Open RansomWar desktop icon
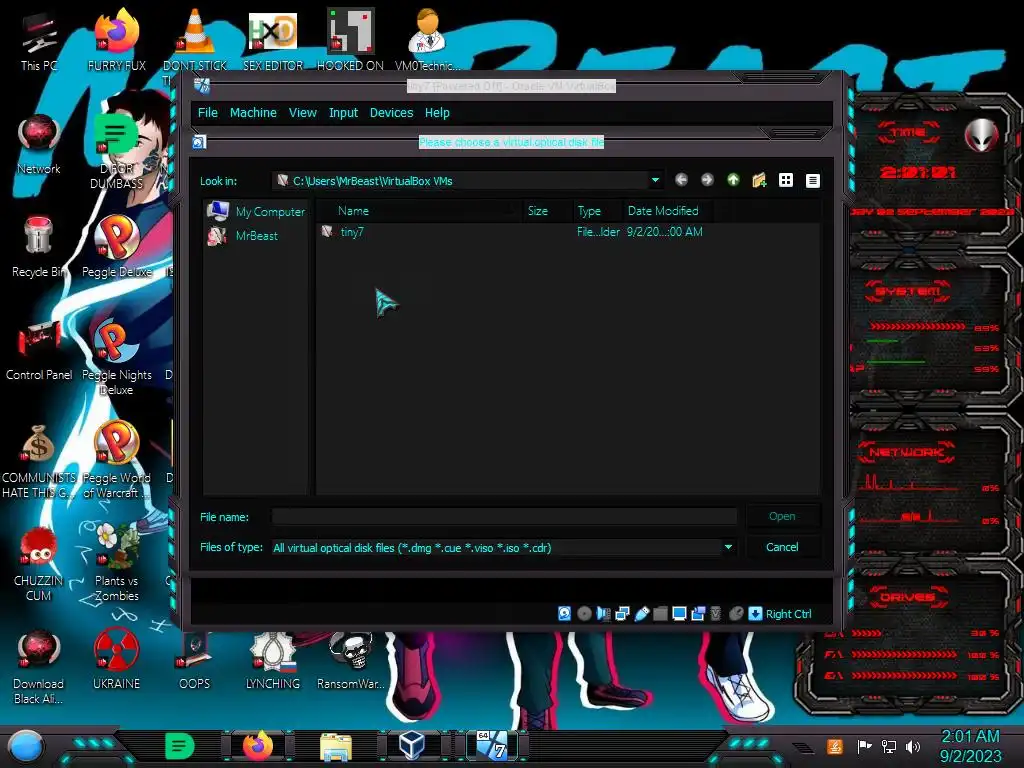Screen dimensions: 1024x768 350,660
